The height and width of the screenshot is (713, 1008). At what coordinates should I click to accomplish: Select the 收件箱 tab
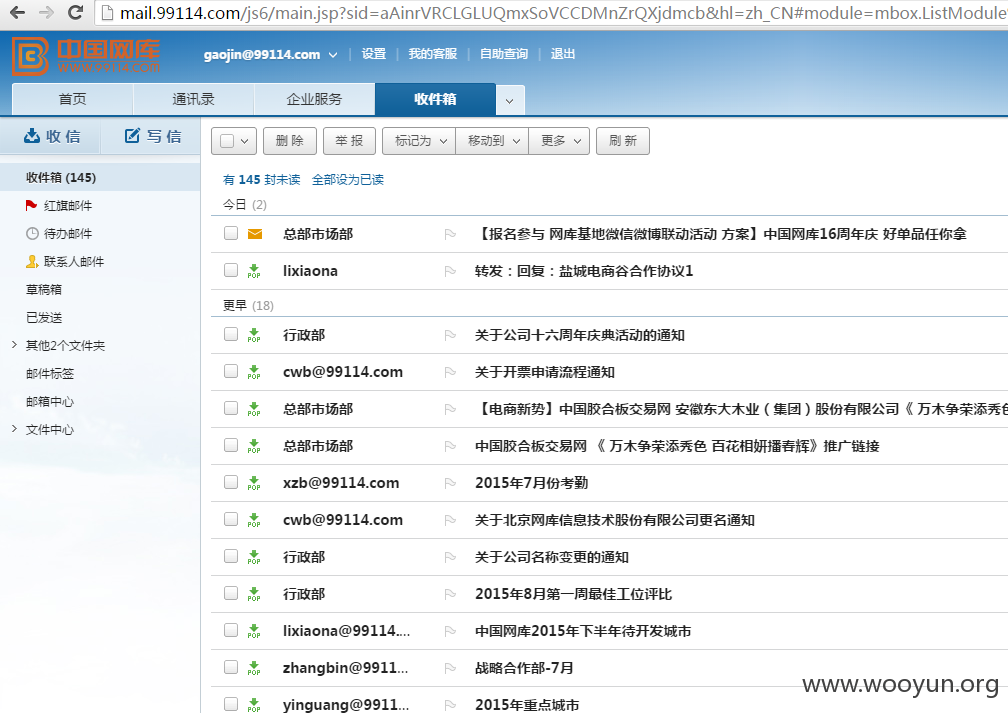pos(435,99)
